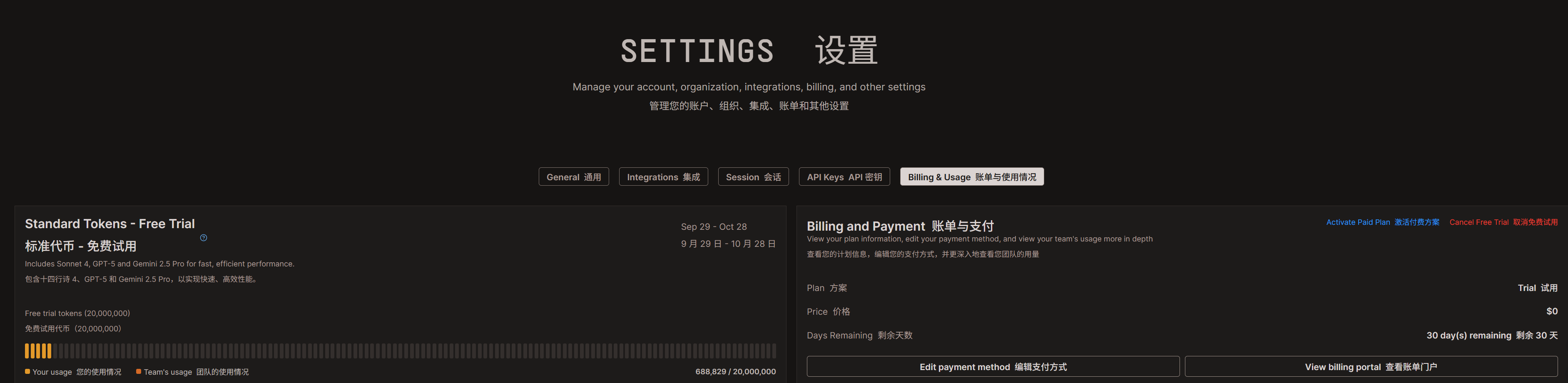The height and width of the screenshot is (383, 1568).
Task: Click the Standard Tokens - Free Trial heading
Action: click(x=110, y=224)
